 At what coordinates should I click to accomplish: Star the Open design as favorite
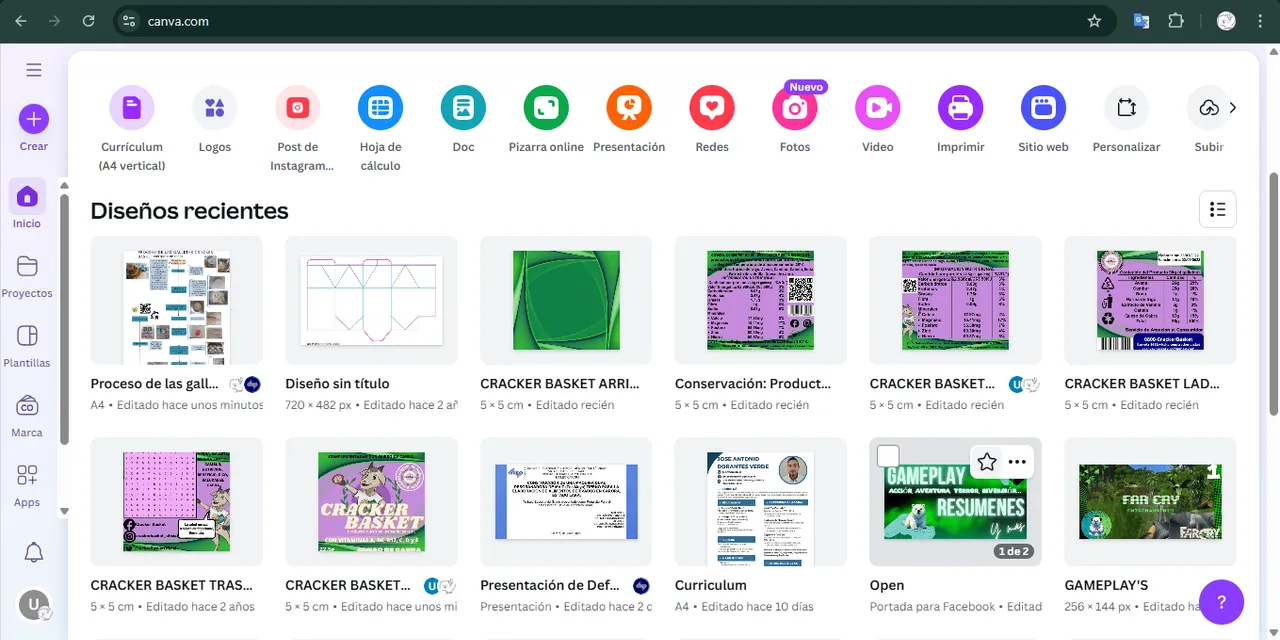(987, 462)
